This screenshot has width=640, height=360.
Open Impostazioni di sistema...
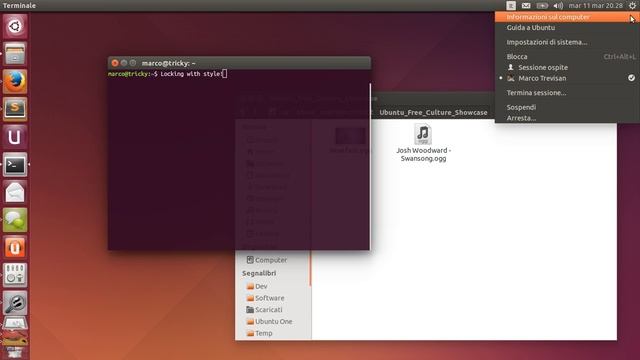pyautogui.click(x=567, y=42)
